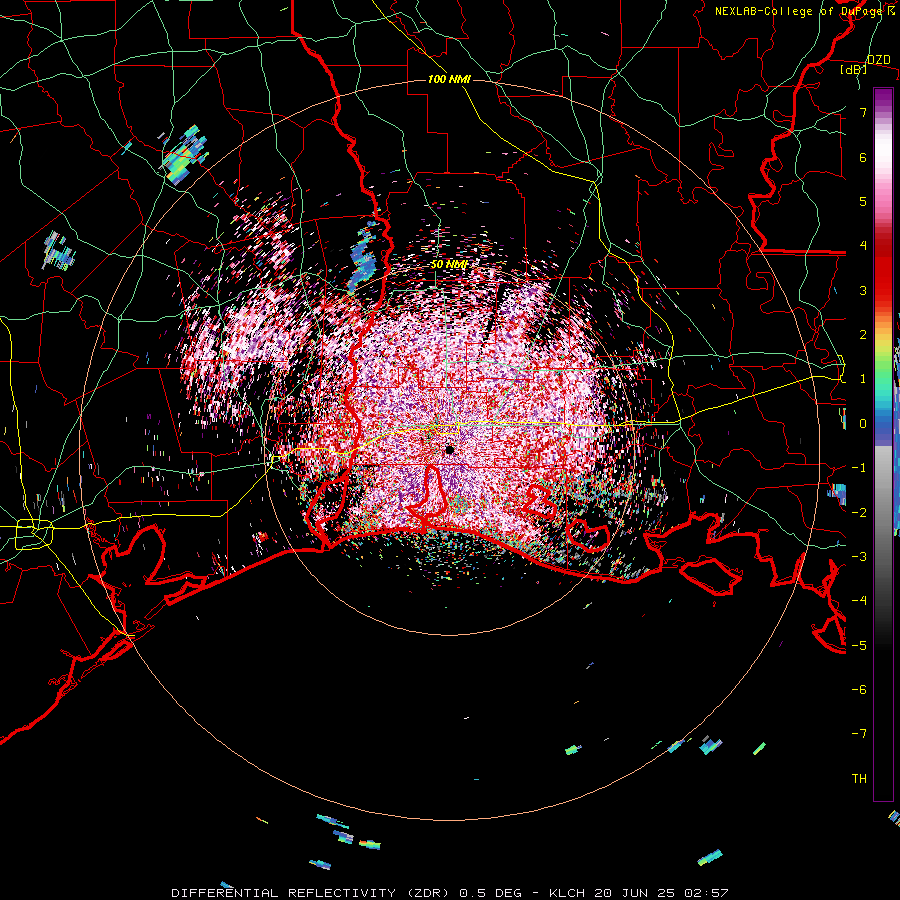Select the legend value 0
The width and height of the screenshot is (900, 900).
[x=863, y=424]
